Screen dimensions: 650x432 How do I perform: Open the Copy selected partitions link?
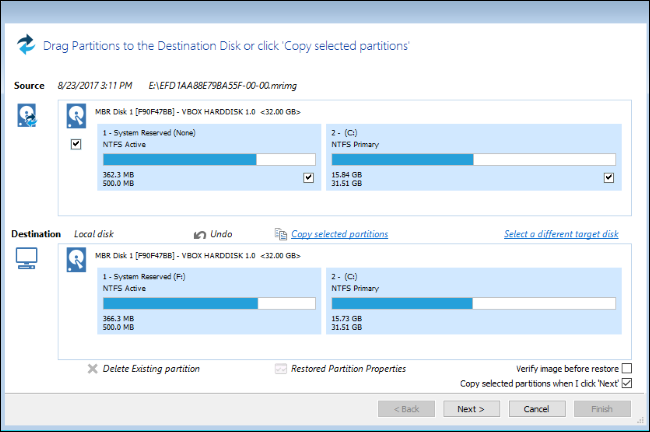click(x=339, y=234)
